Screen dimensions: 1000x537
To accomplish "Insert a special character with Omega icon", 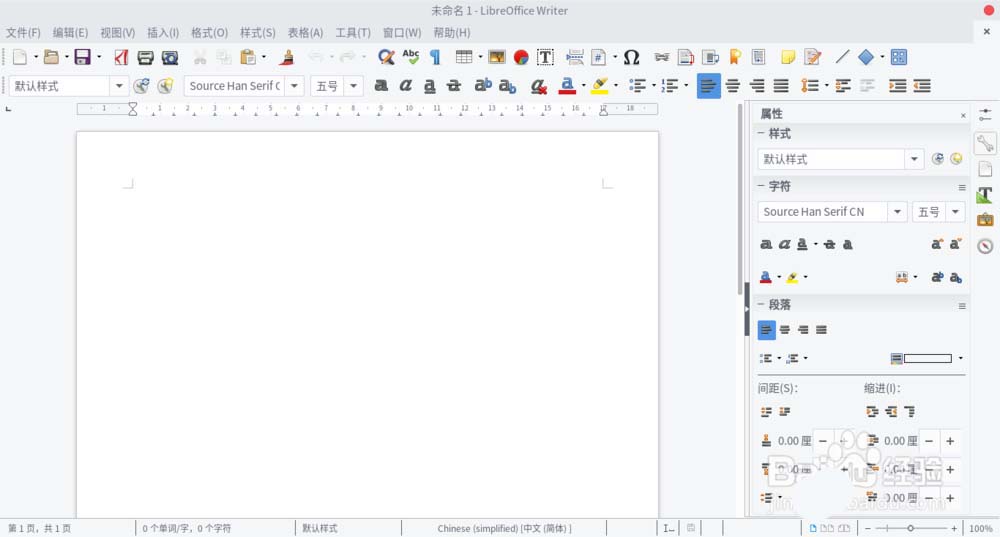I will pos(631,58).
